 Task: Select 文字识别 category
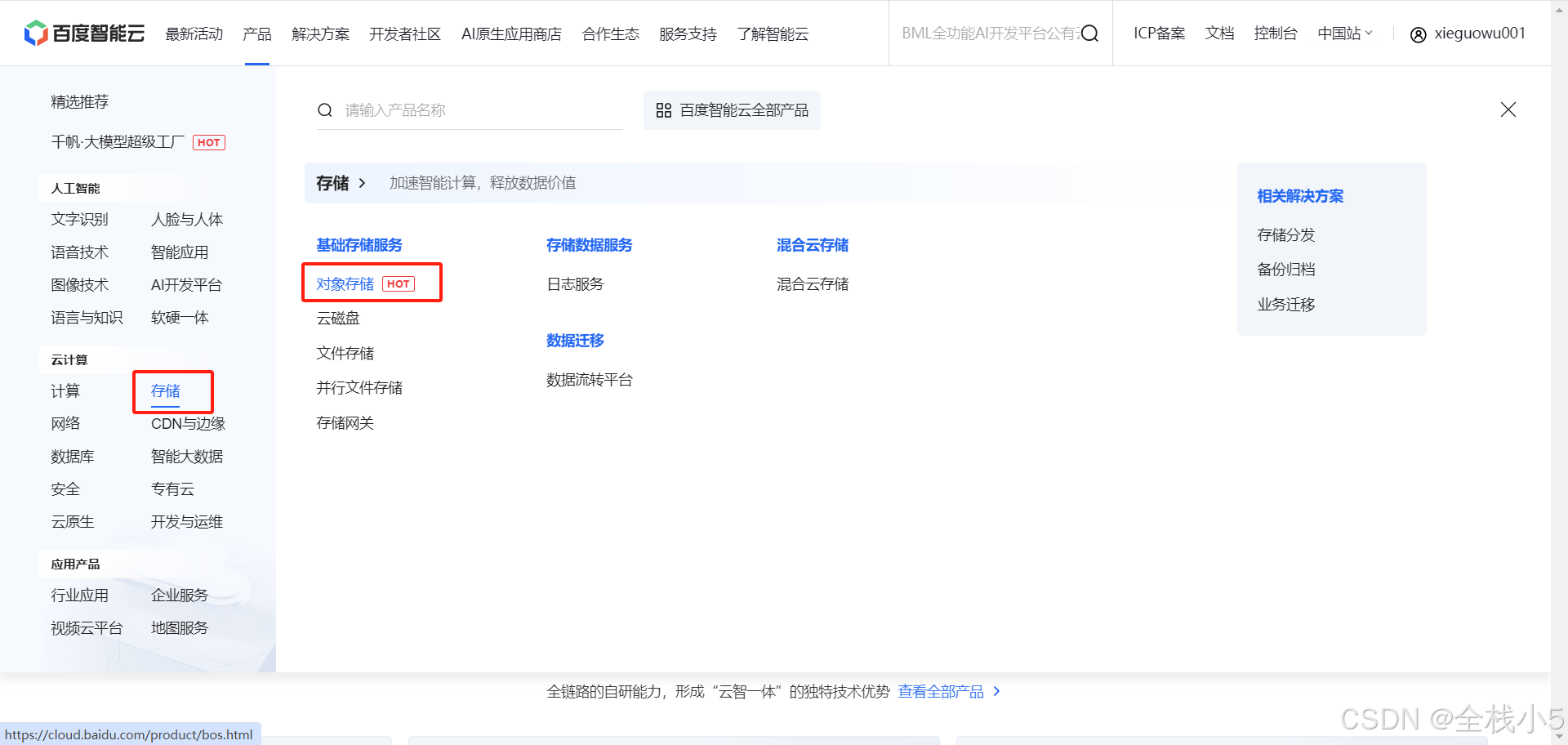click(x=79, y=220)
